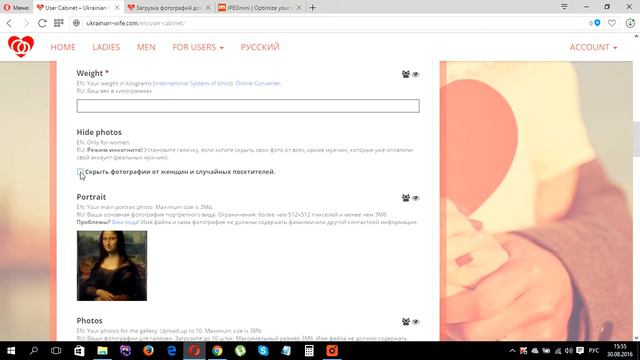Image resolution: width=640 pixels, height=360 pixels.
Task: Toggle the Weight field eye icon
Action: [416, 74]
